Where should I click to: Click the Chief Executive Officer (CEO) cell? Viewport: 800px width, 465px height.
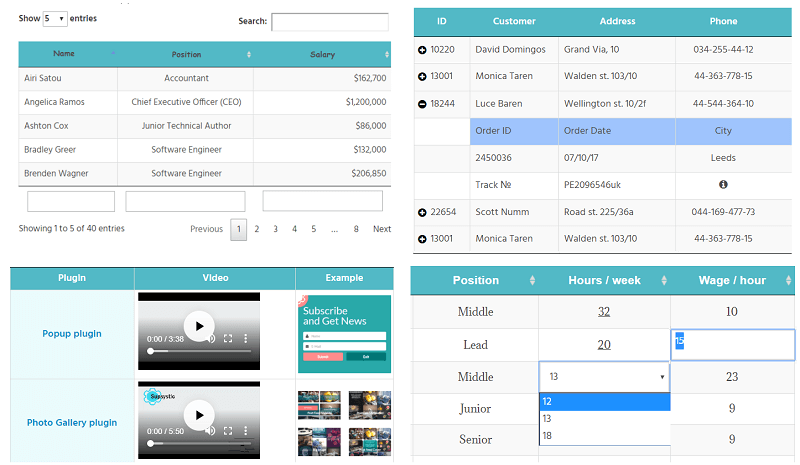[x=186, y=102]
